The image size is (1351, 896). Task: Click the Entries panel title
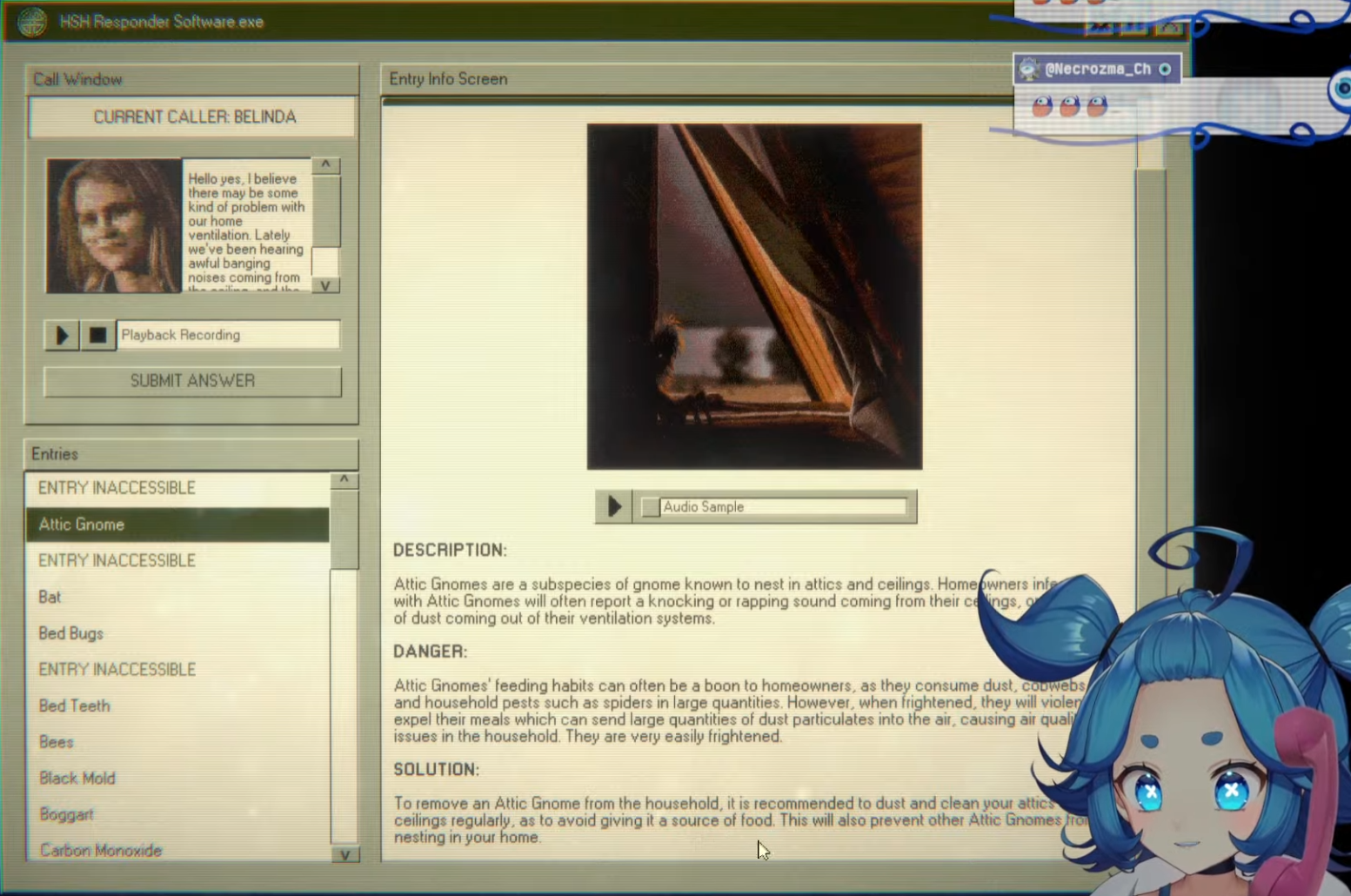[55, 454]
